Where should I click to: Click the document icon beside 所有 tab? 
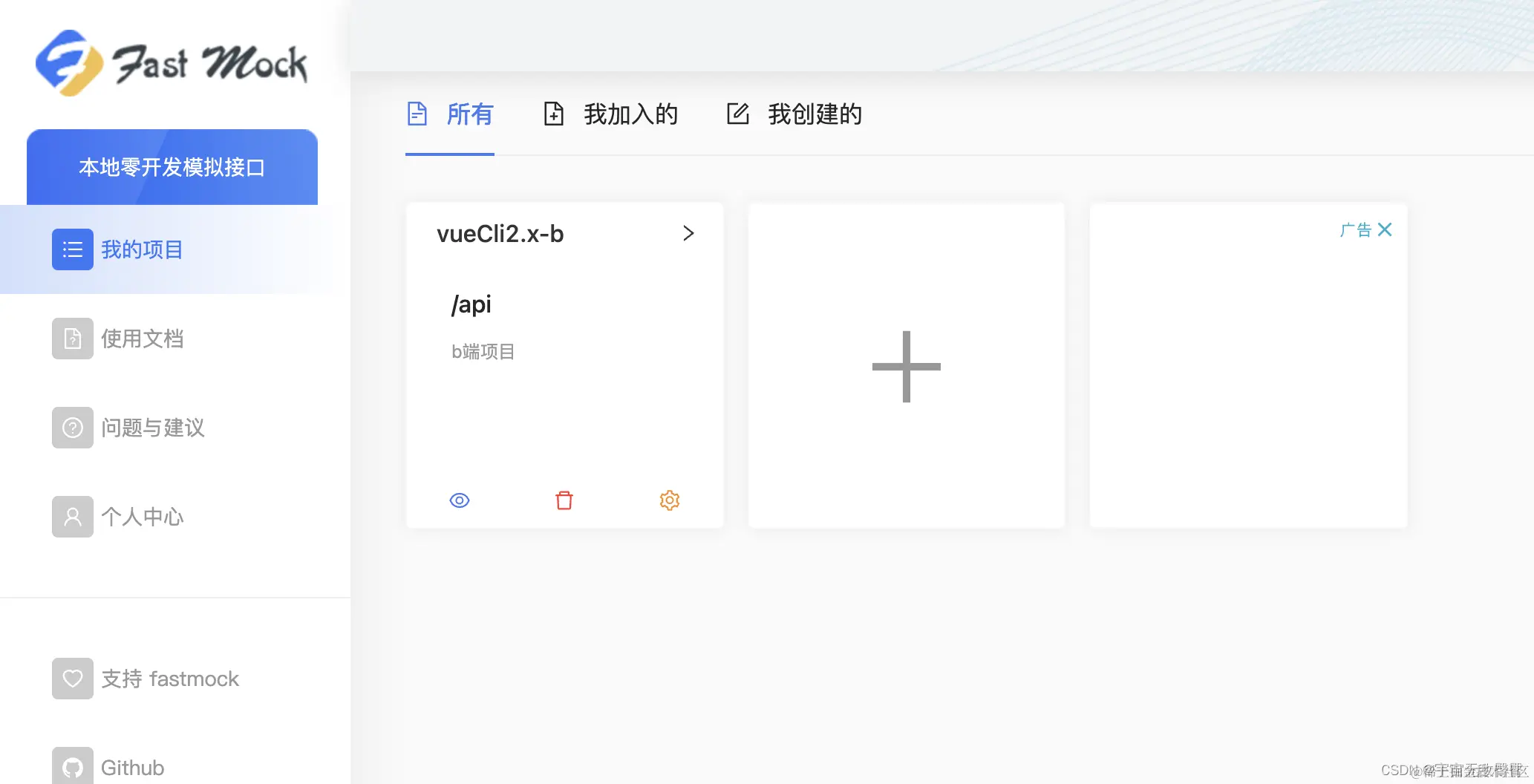(417, 114)
